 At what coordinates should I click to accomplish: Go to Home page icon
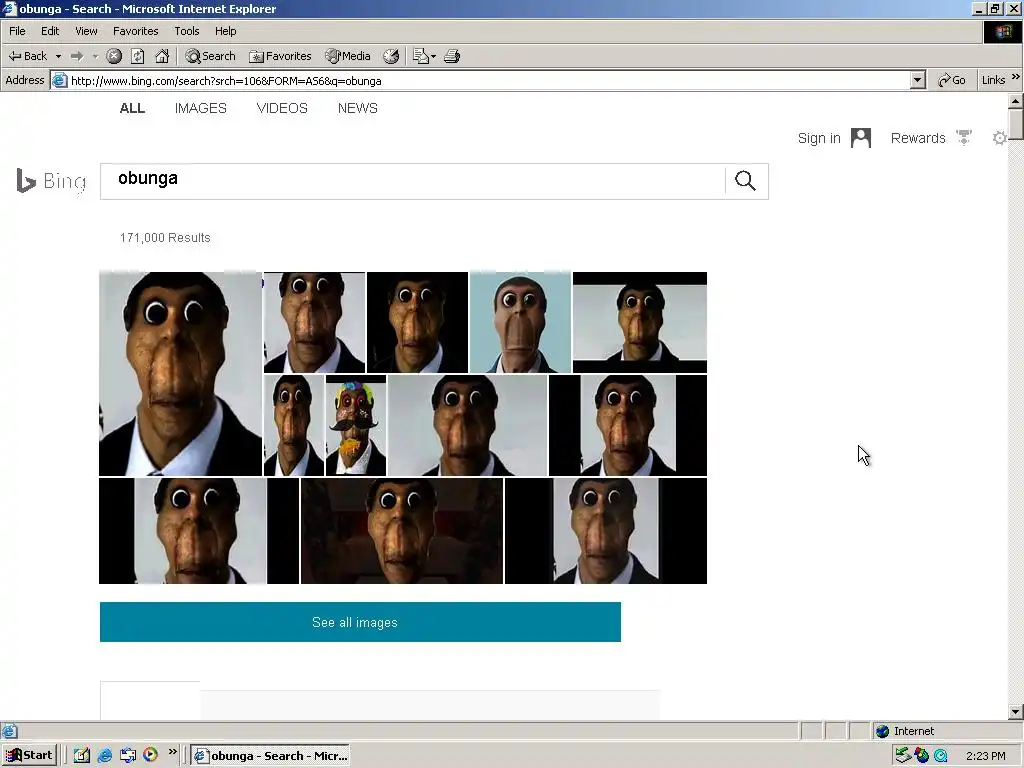pos(162,56)
